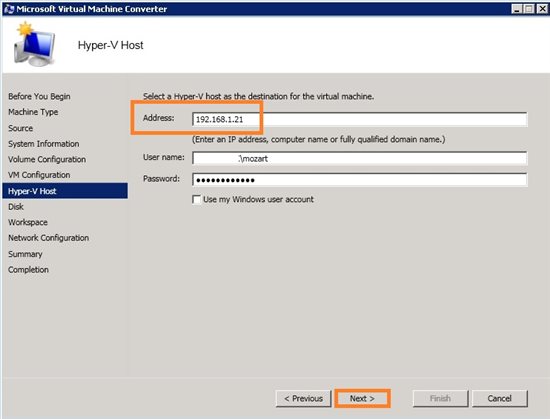Click the Previous button
The width and height of the screenshot is (550, 419).
point(303,399)
